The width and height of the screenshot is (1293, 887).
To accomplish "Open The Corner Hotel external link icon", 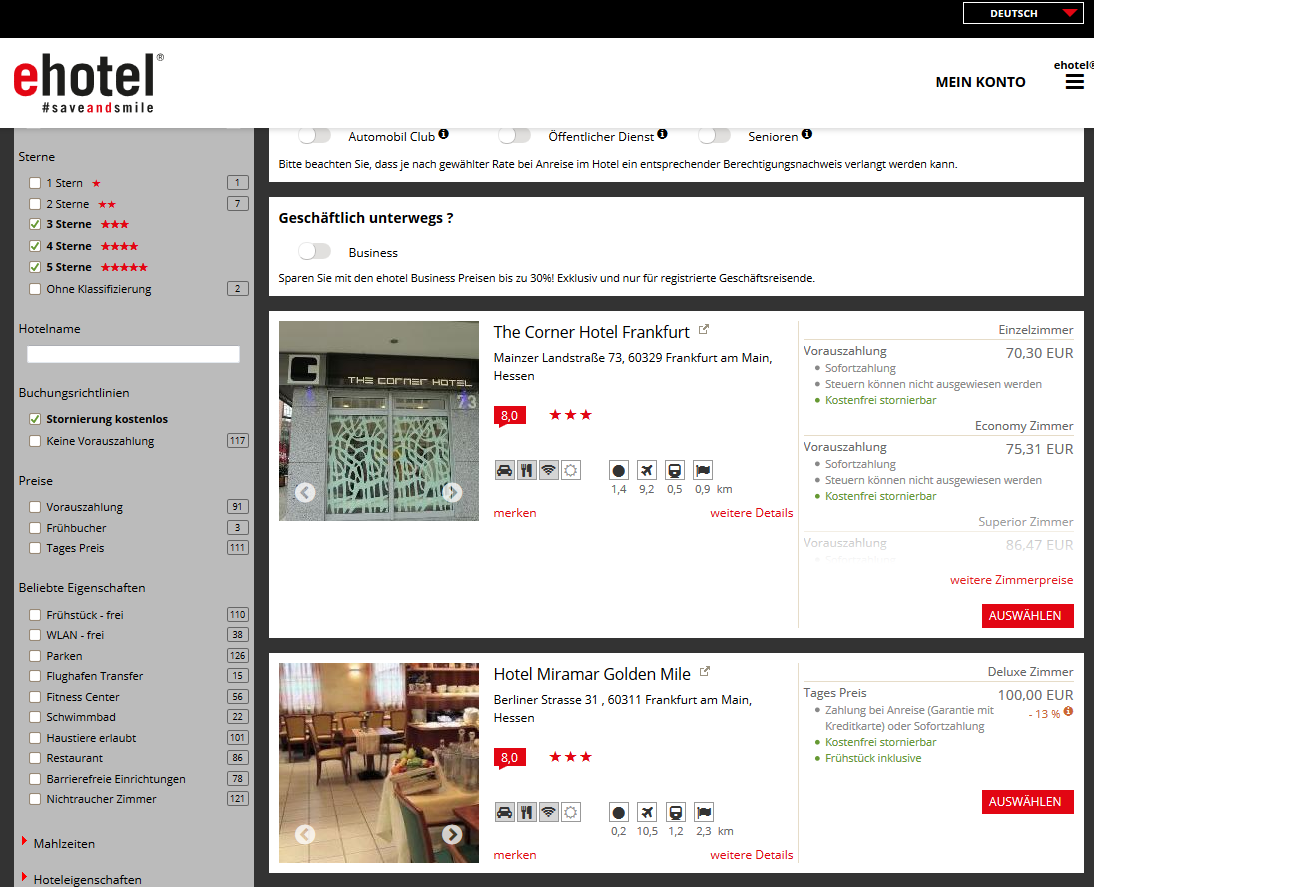I will pyautogui.click(x=704, y=330).
